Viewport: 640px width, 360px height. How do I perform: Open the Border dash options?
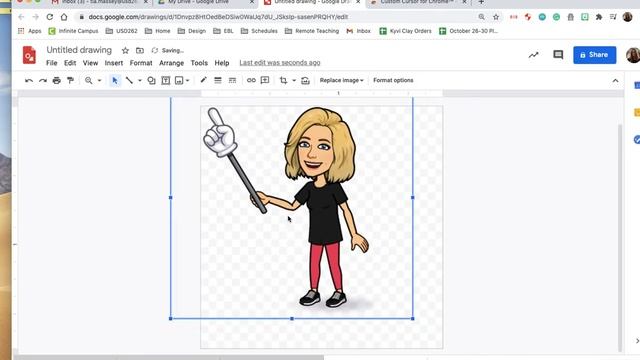(x=232, y=80)
